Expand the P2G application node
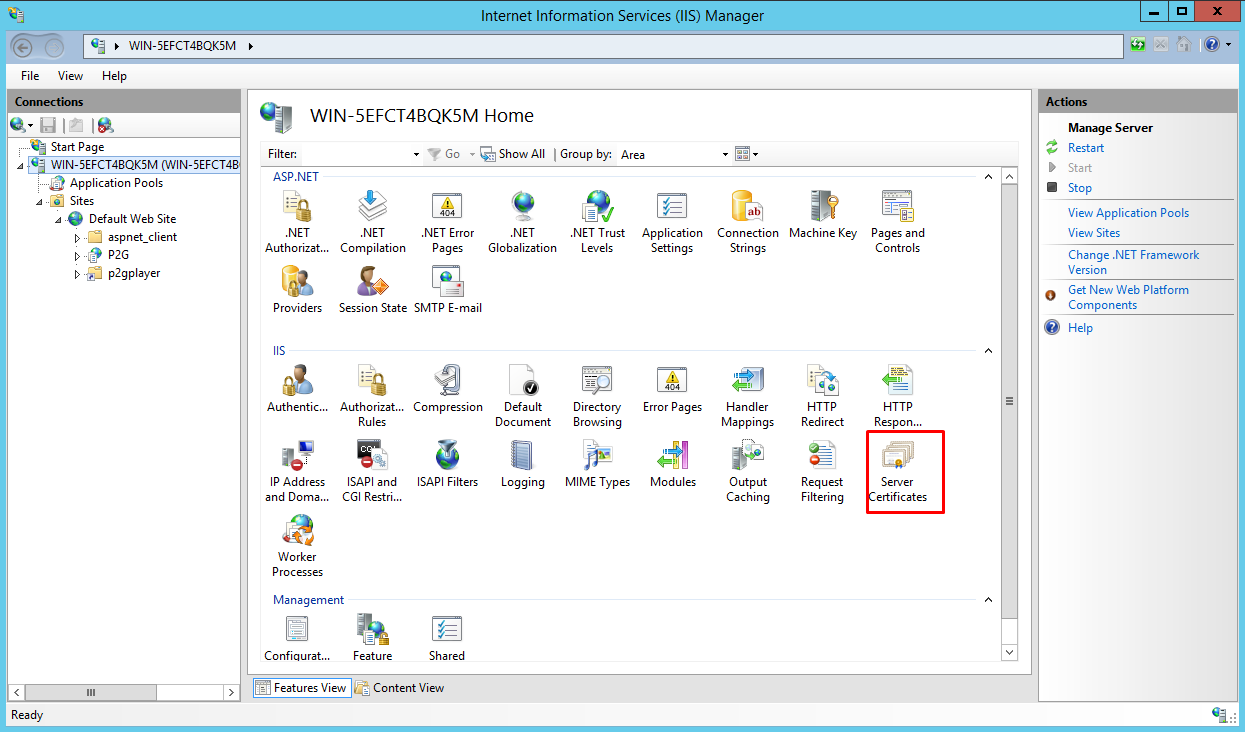This screenshot has height=732, width=1245. [x=78, y=256]
